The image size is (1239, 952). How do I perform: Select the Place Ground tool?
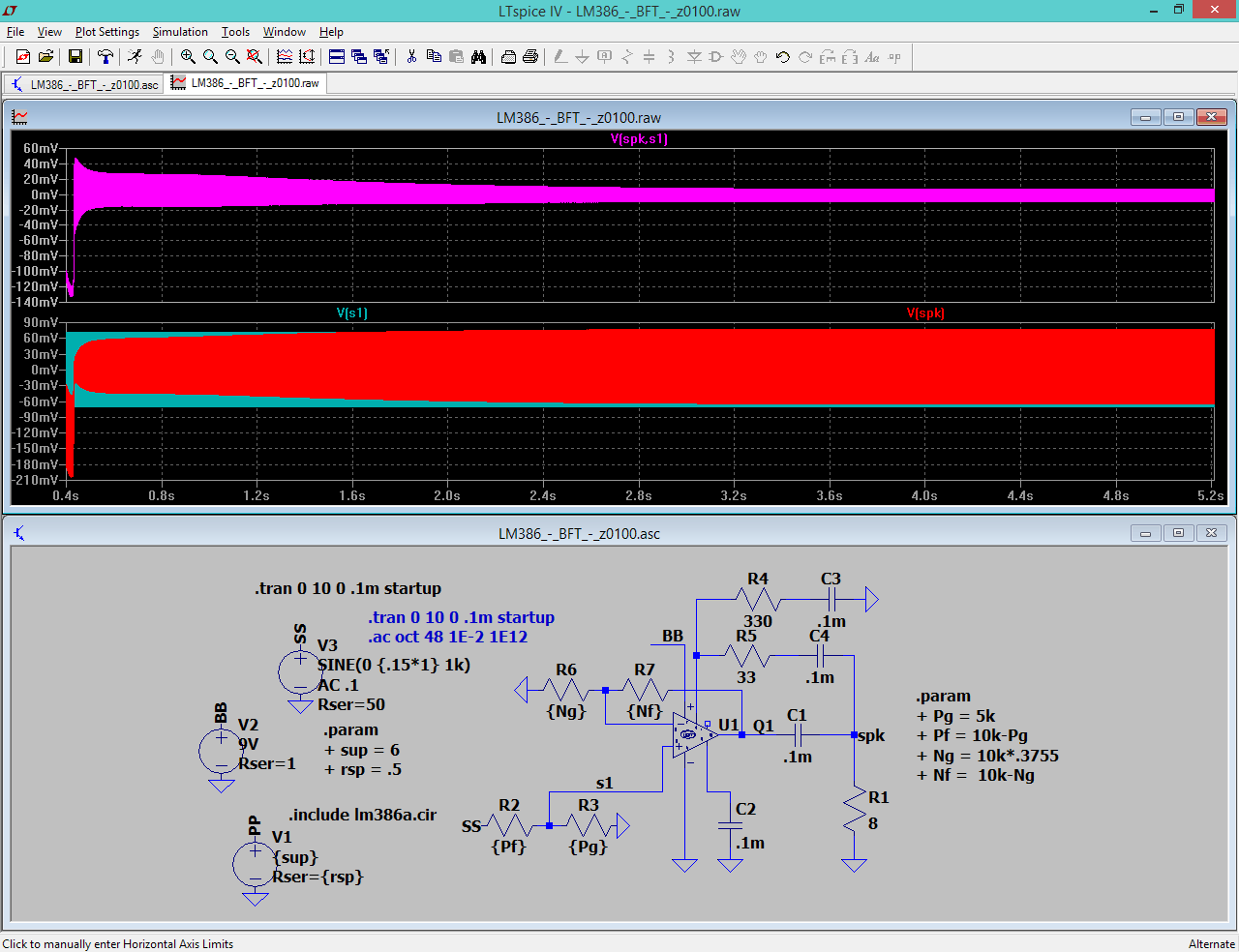coord(583,57)
